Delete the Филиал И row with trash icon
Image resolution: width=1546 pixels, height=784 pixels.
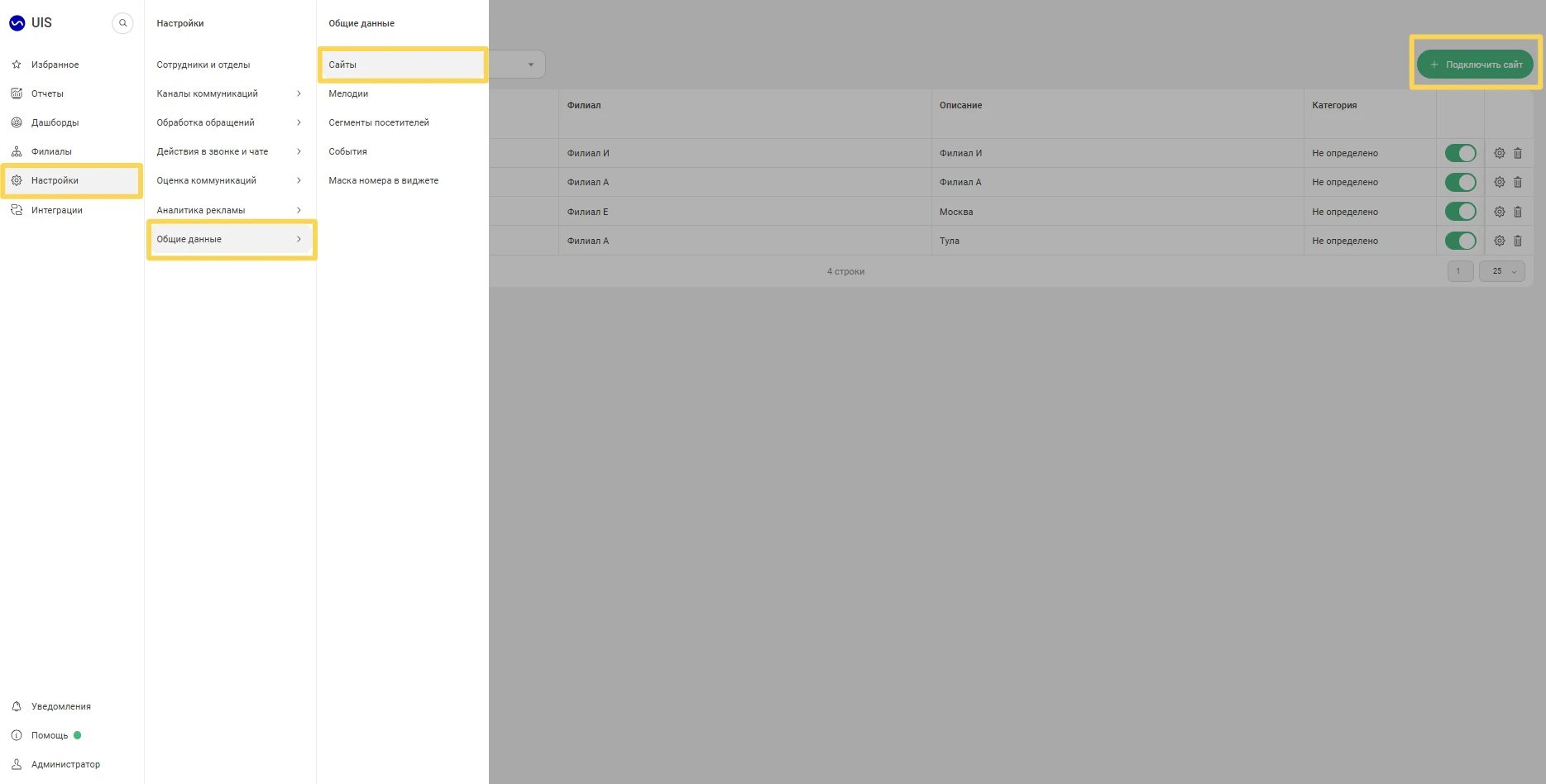(1518, 153)
